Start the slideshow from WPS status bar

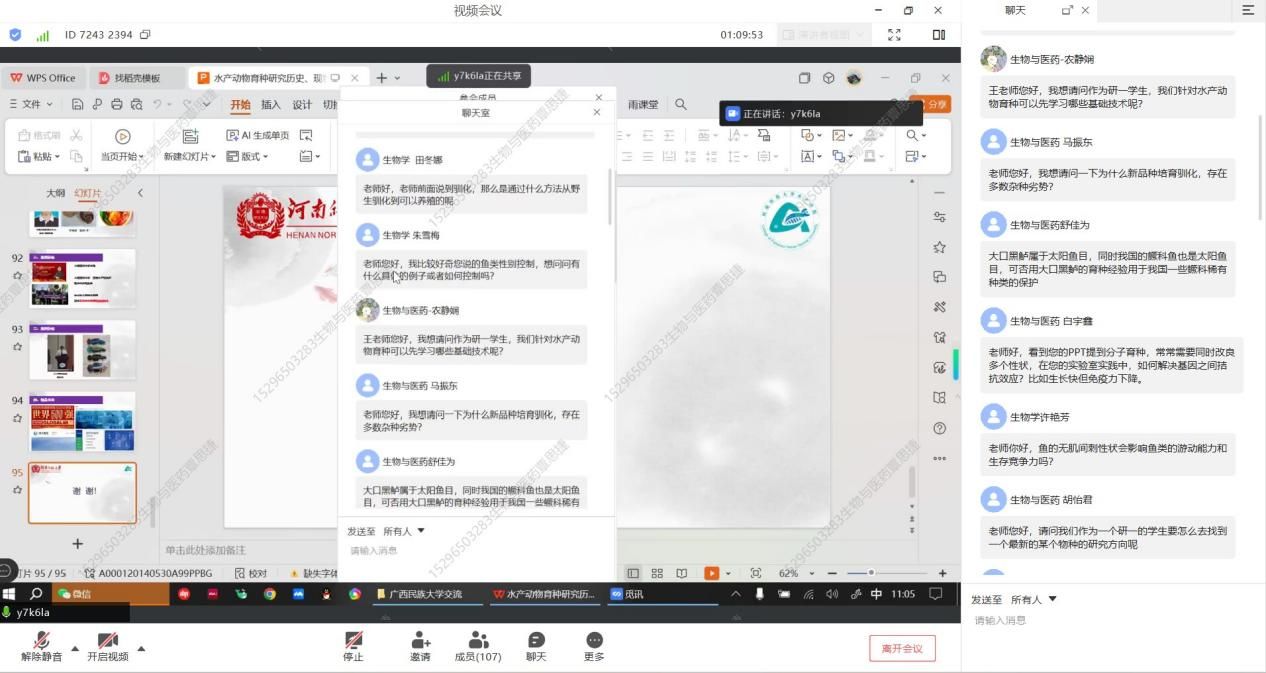(x=711, y=573)
